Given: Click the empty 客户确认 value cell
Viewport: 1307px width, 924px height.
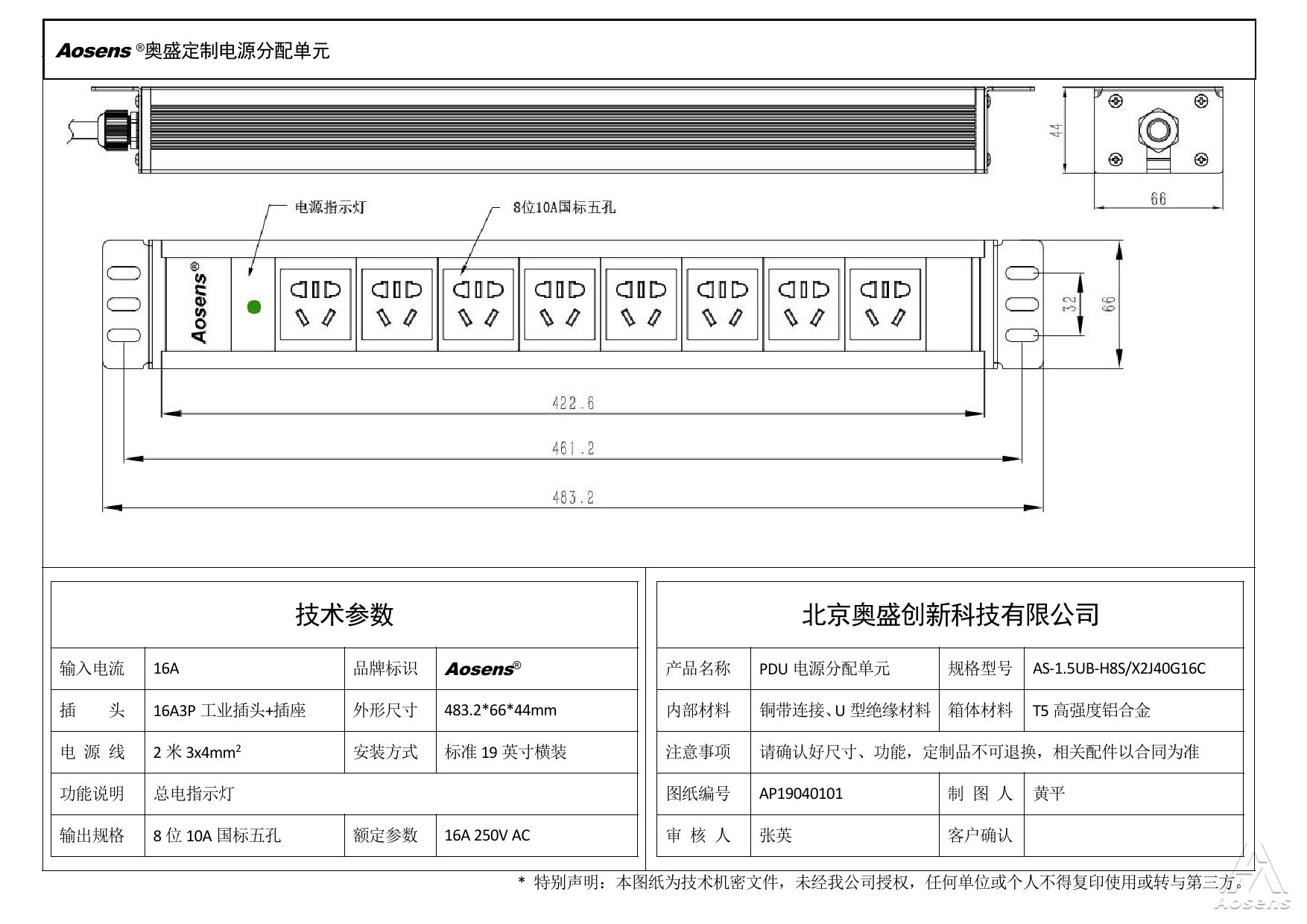Looking at the screenshot, I should pyautogui.click(x=1133, y=835).
